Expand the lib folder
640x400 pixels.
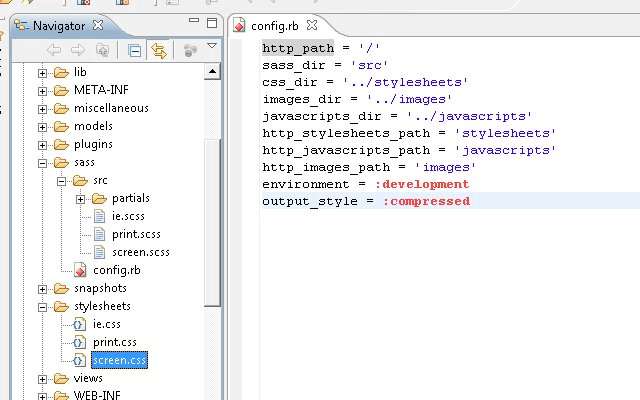[42, 73]
